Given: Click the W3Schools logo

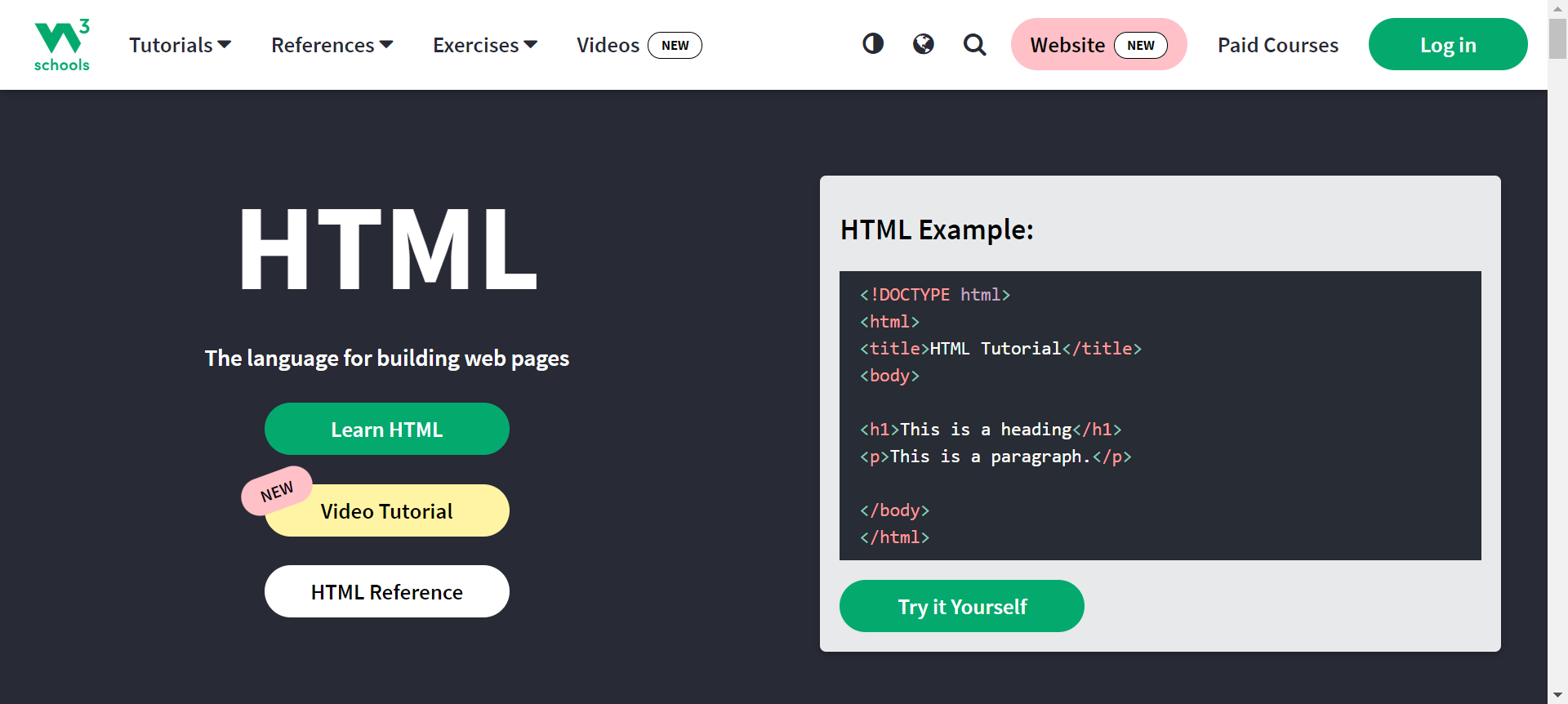Looking at the screenshot, I should [x=62, y=45].
